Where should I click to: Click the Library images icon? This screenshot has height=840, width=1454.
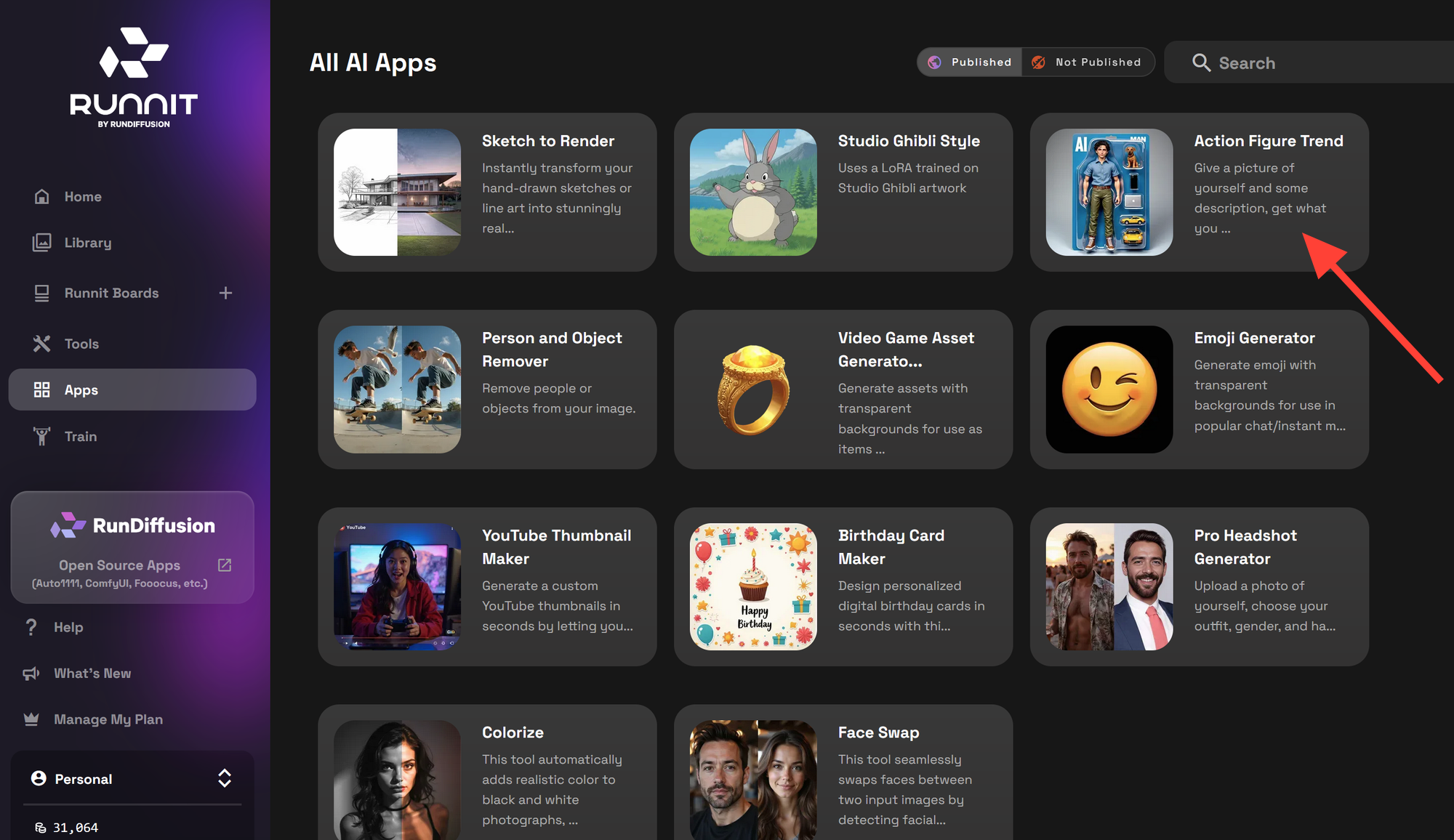point(42,243)
